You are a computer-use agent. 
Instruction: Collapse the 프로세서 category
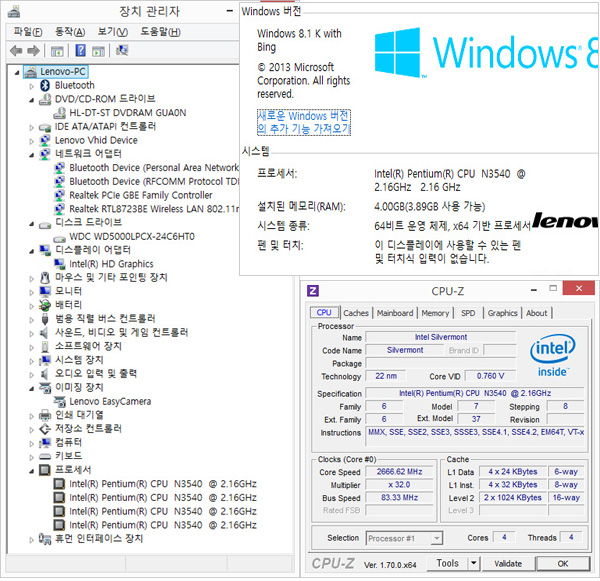click(x=31, y=471)
